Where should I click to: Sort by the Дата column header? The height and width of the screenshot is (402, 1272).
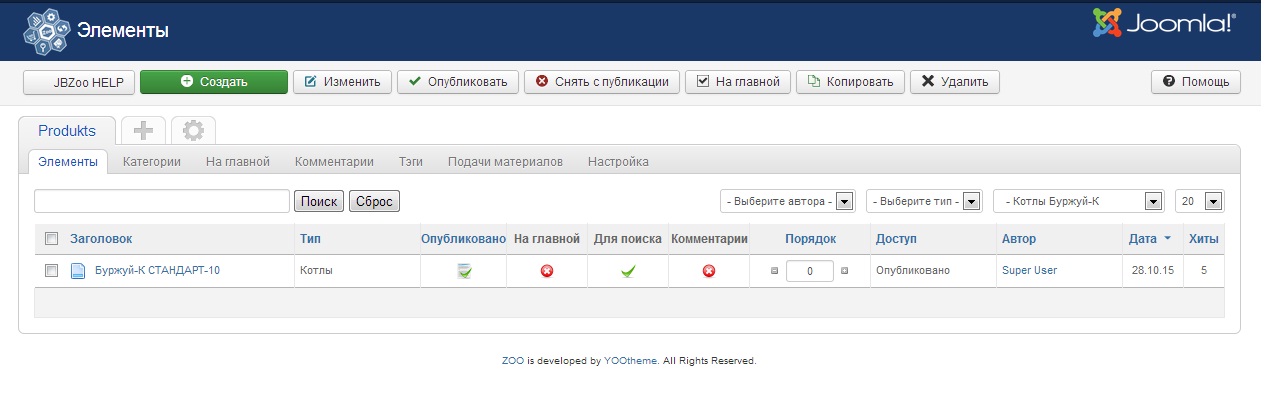pos(1142,239)
